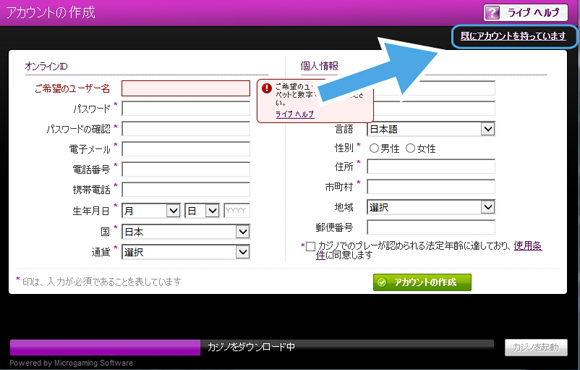
Task: Focus the YYYY birth year field
Action: [237, 211]
